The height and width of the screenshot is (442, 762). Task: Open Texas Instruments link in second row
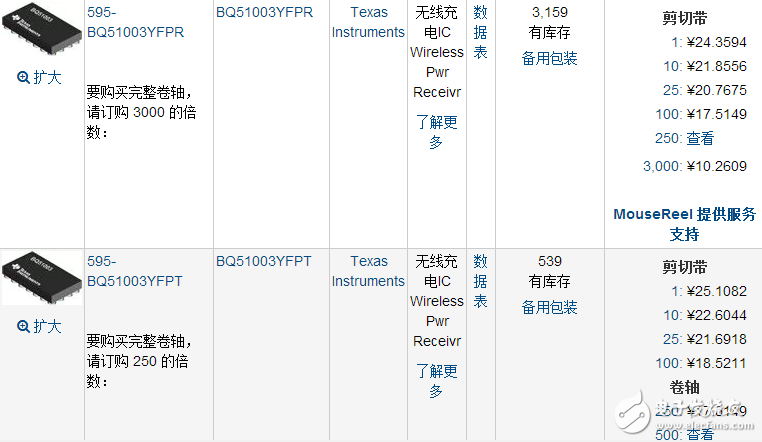(x=368, y=271)
